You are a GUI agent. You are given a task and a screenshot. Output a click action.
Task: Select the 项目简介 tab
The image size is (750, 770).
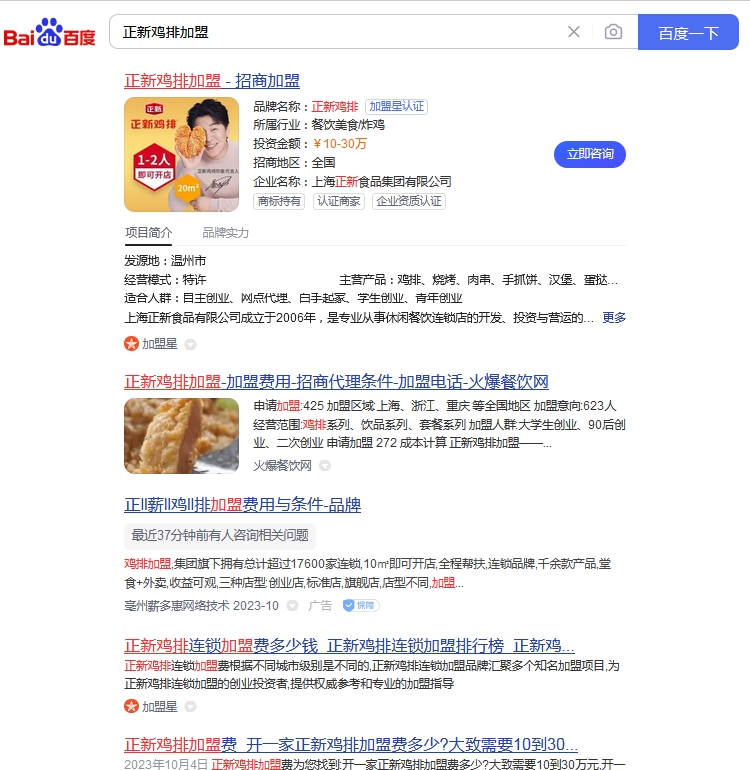pyautogui.click(x=148, y=233)
